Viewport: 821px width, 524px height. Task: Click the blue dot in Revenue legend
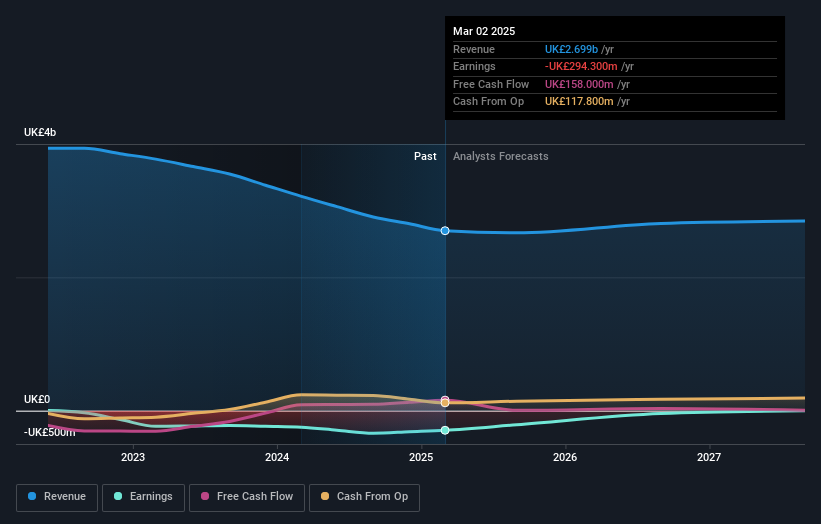point(32,496)
